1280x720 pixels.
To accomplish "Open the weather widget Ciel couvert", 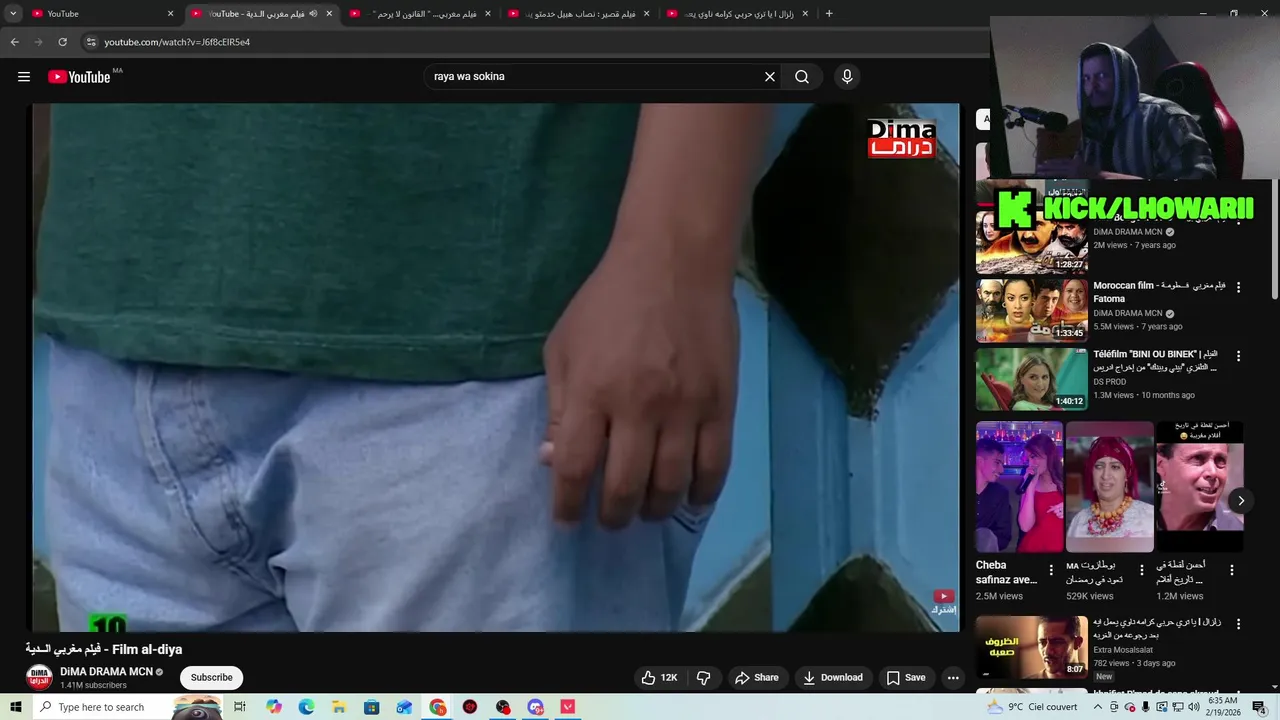I will click(1032, 707).
